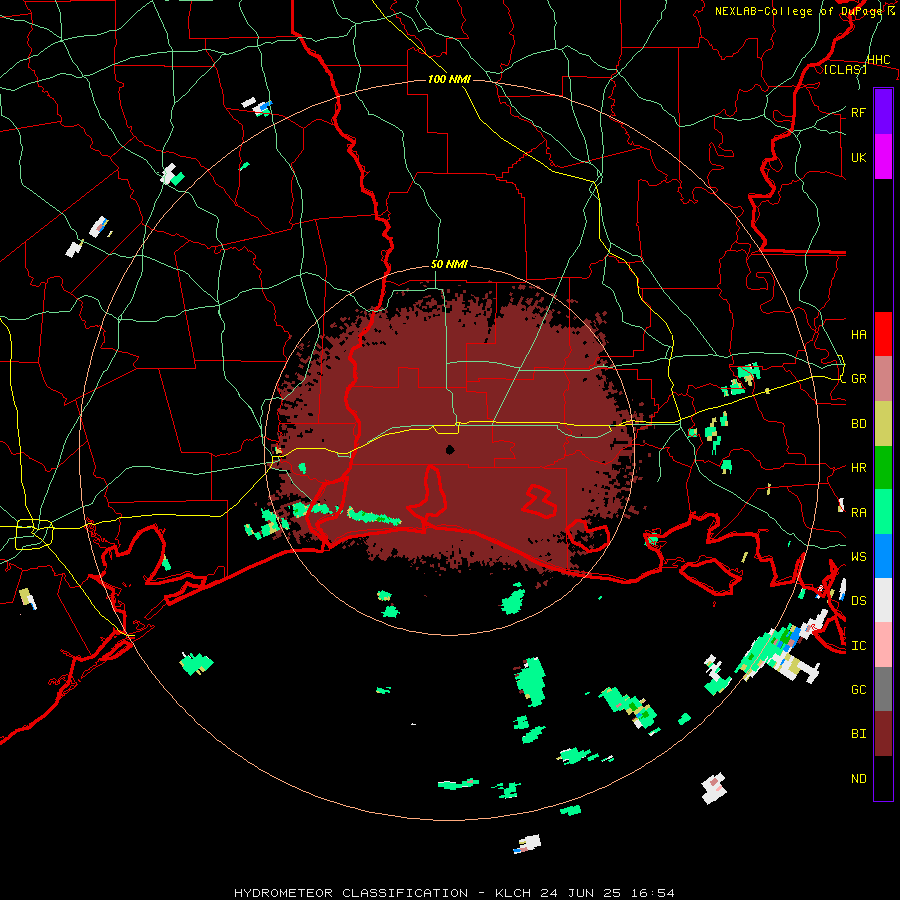Click the "50 NMI" range ring label

[449, 264]
